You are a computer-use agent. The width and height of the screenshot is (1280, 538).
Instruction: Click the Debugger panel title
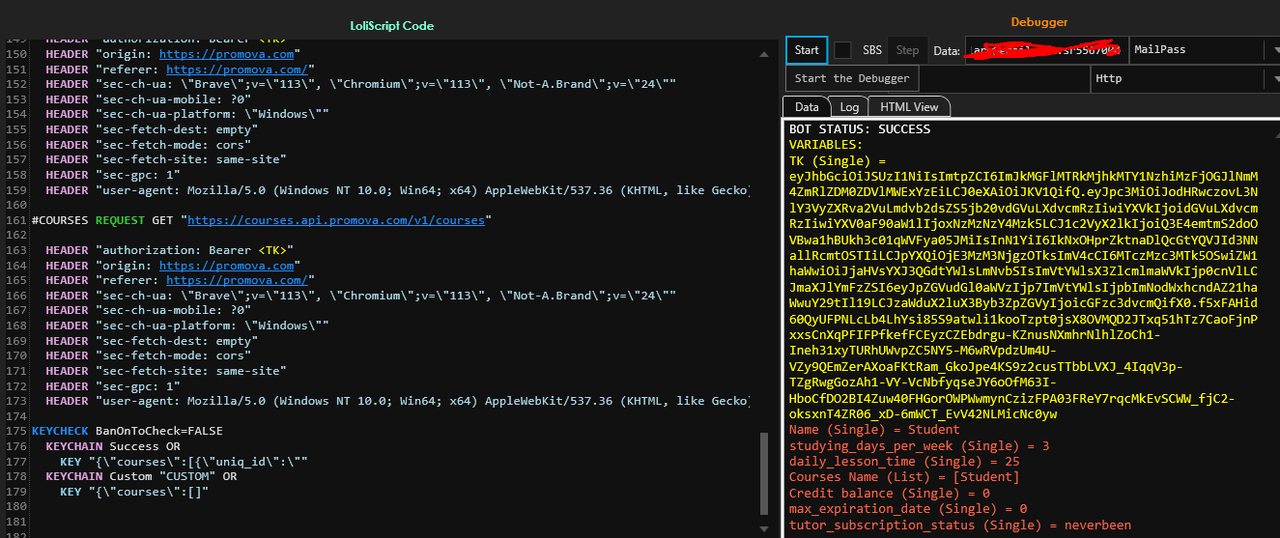coord(1039,22)
